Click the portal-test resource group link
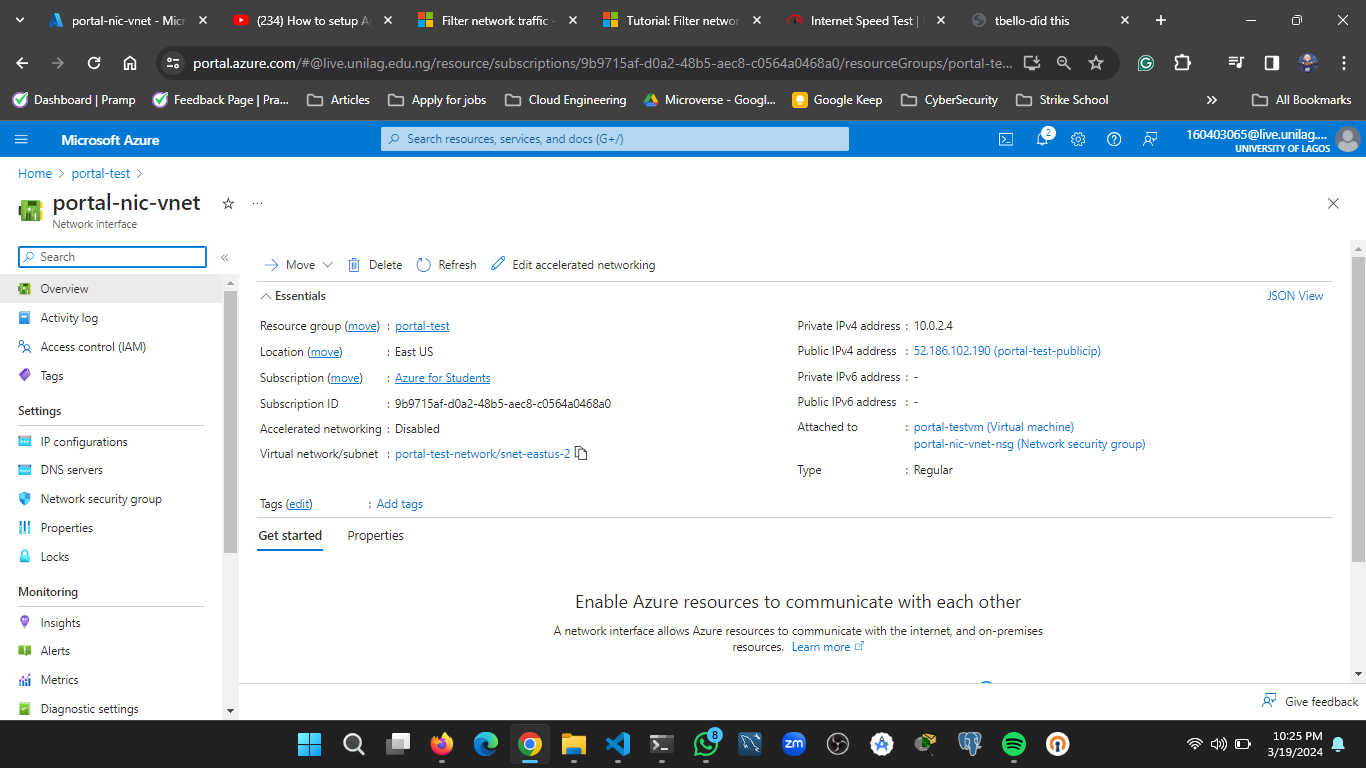This screenshot has width=1366, height=768. pyautogui.click(x=422, y=326)
